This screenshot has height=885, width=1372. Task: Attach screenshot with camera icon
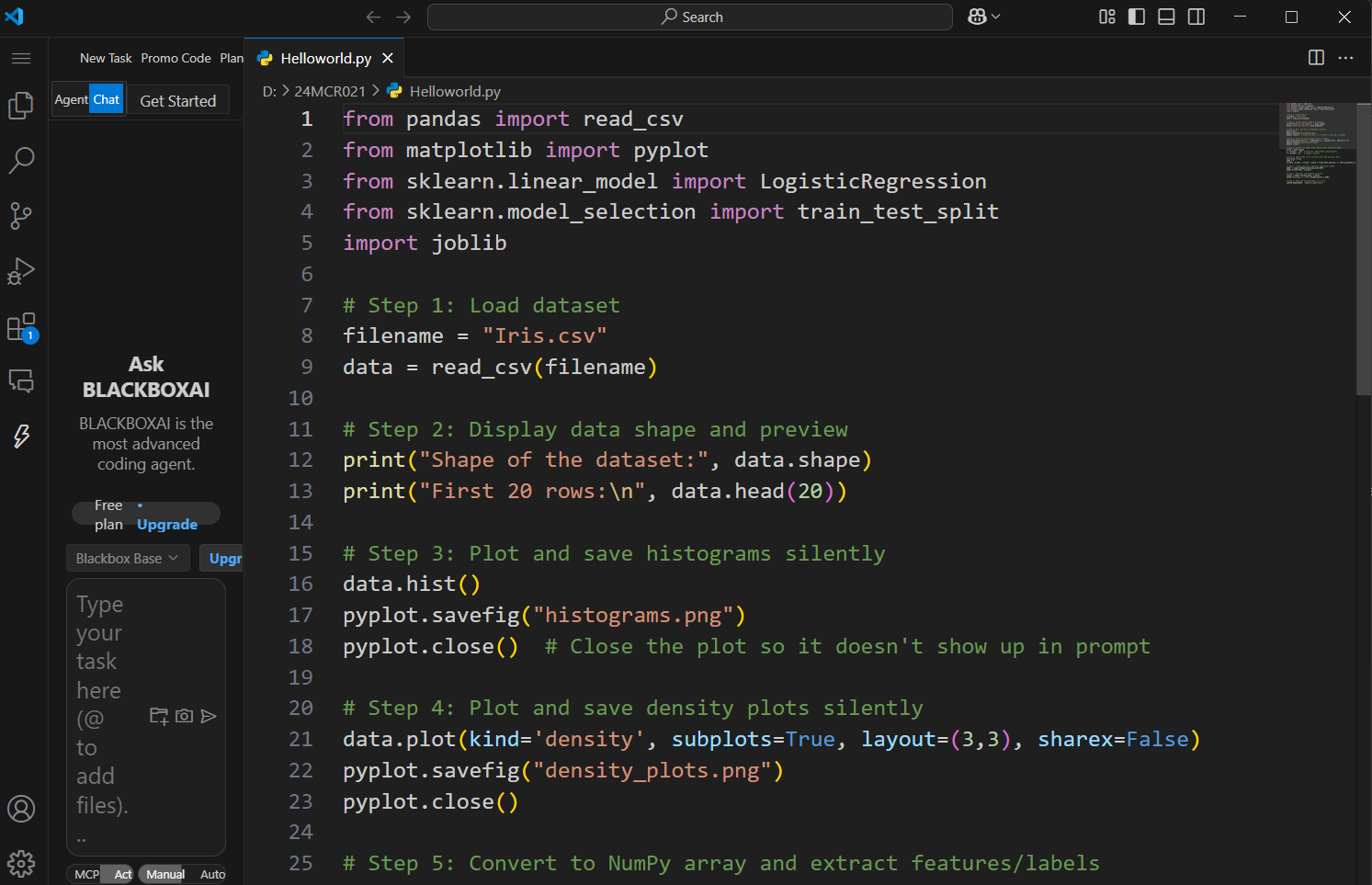click(184, 716)
